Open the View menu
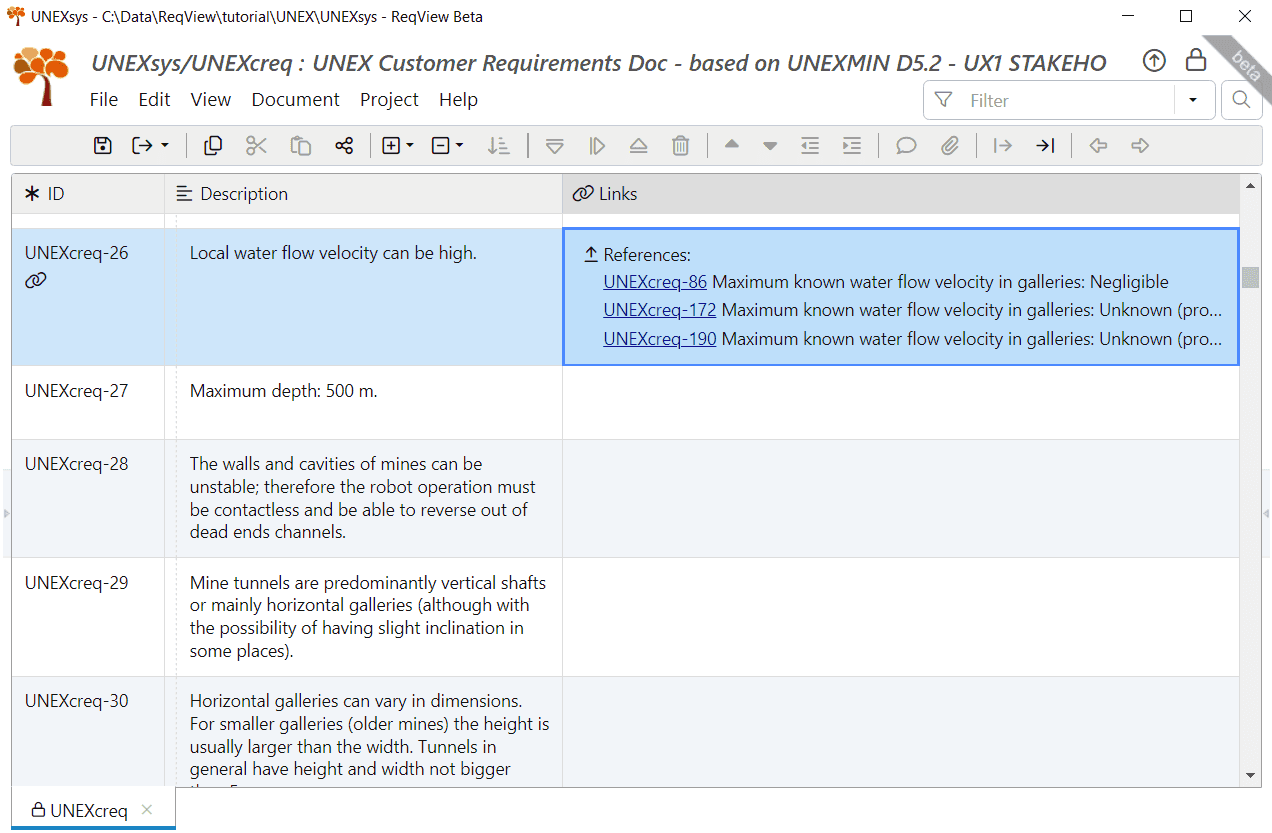The height and width of the screenshot is (833, 1272). (211, 100)
